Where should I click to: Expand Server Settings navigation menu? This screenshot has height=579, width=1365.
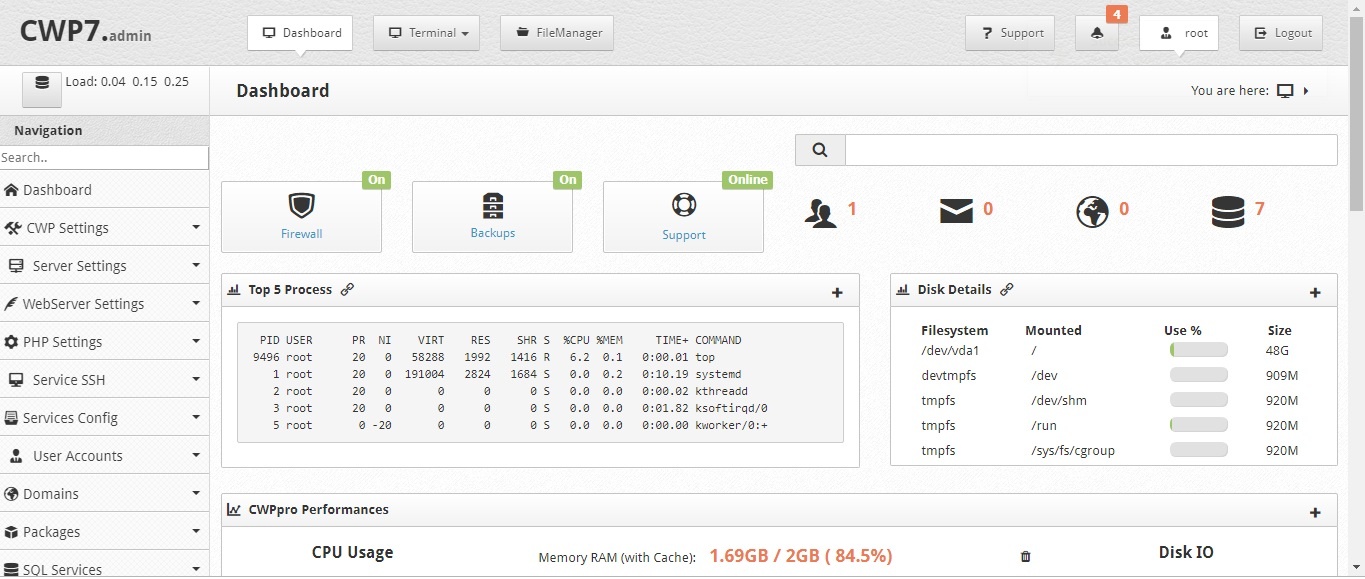(104, 266)
